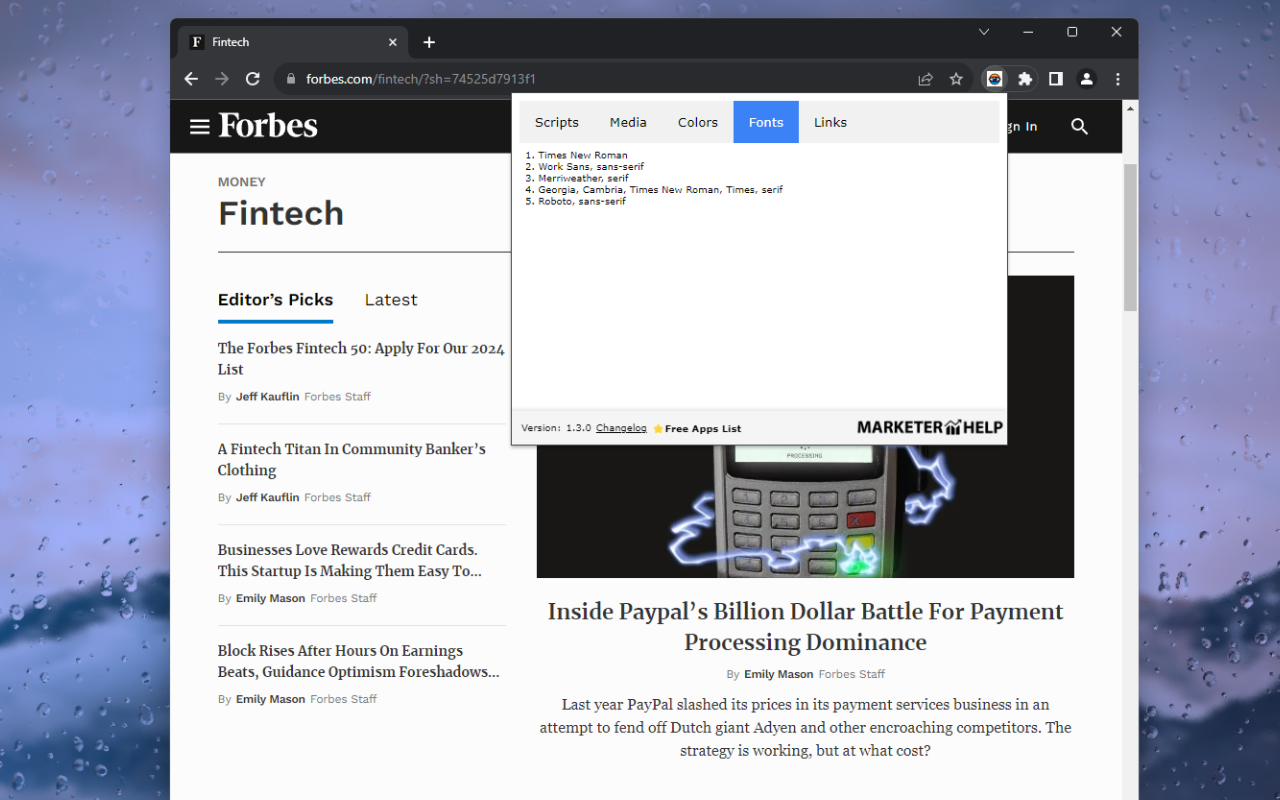Screen dimensions: 1280x800
Task: Open the browser extensions puzzle icon
Action: [1024, 78]
